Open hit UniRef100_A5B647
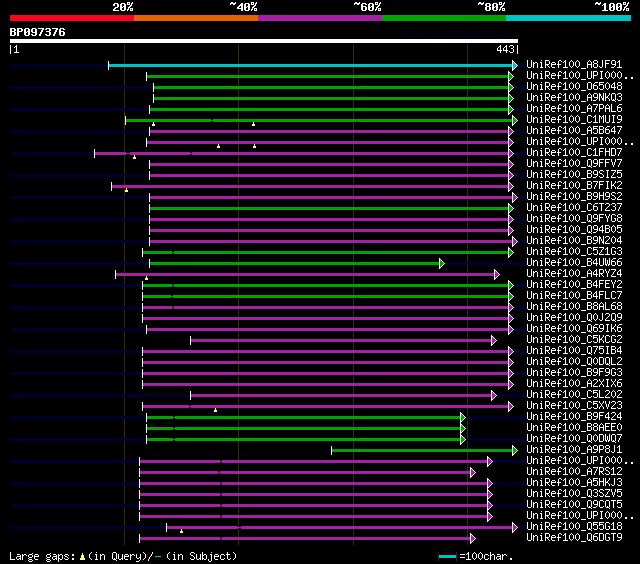The image size is (640, 564). (x=574, y=131)
